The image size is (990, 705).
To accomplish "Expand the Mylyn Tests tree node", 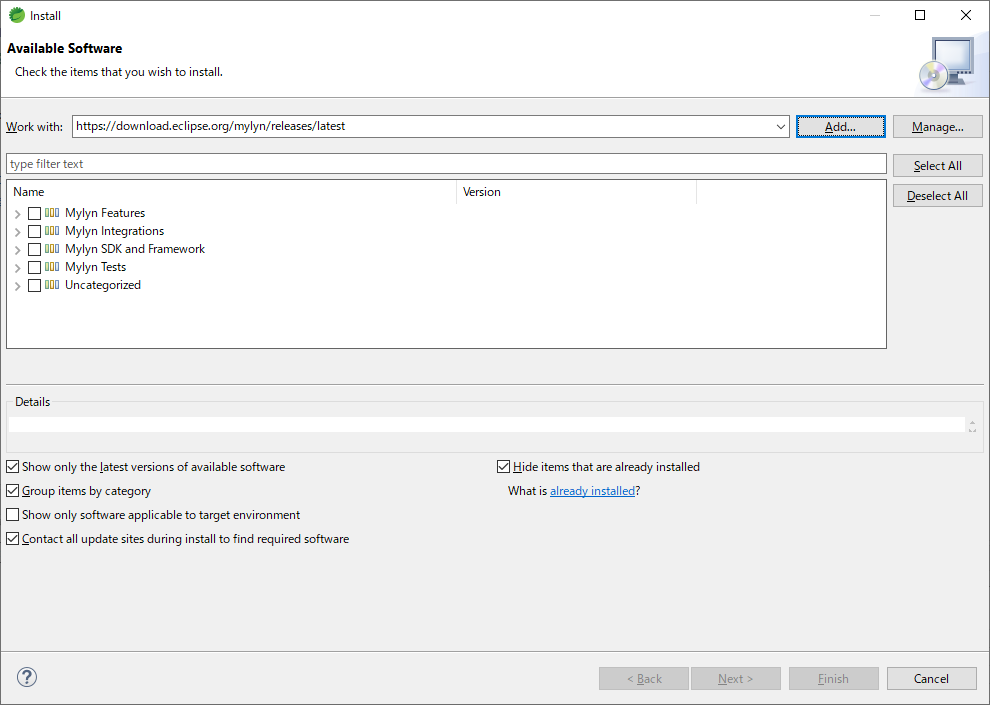I will [18, 268].
